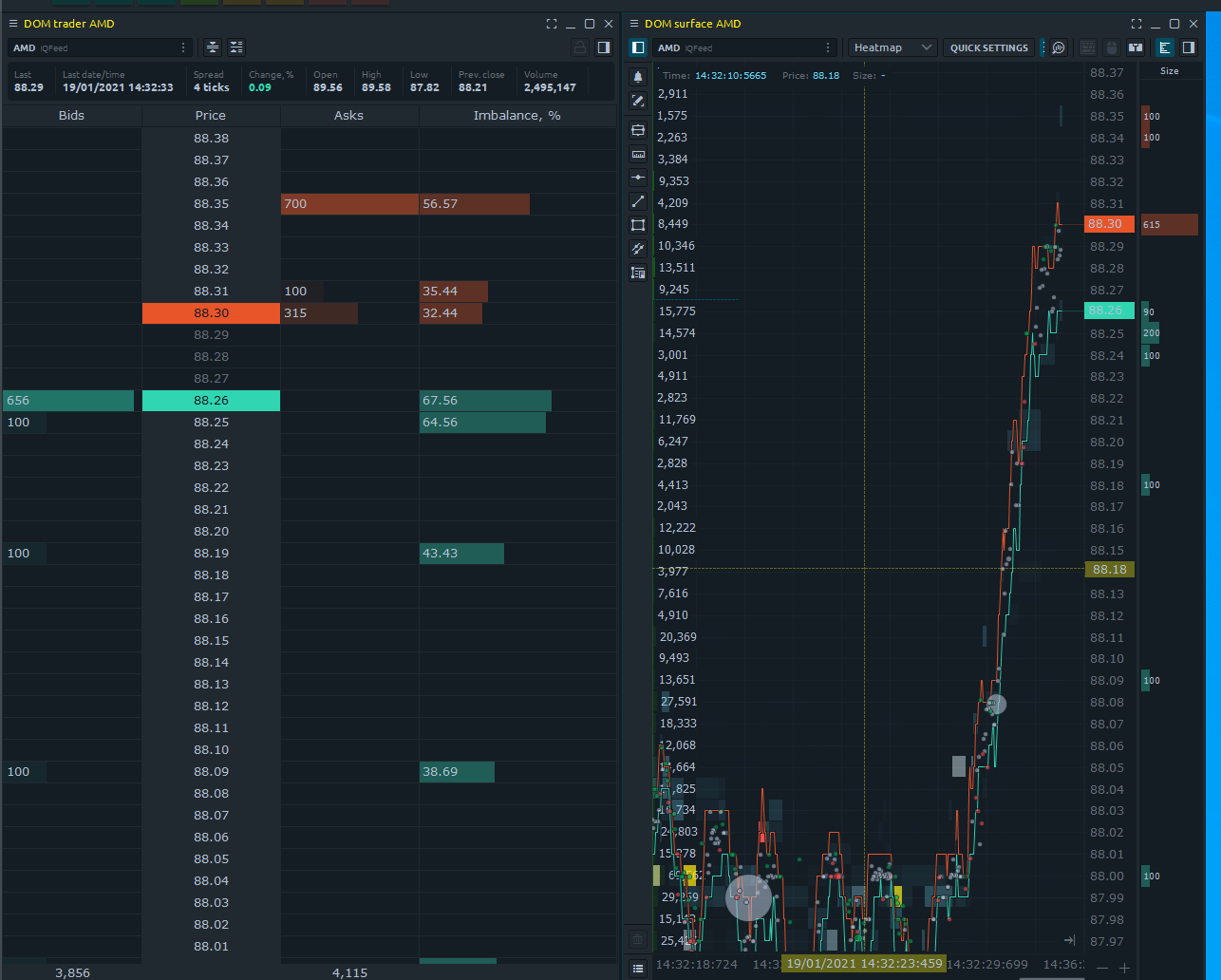
Task: Select the horizontal line tool
Action: coord(638,178)
